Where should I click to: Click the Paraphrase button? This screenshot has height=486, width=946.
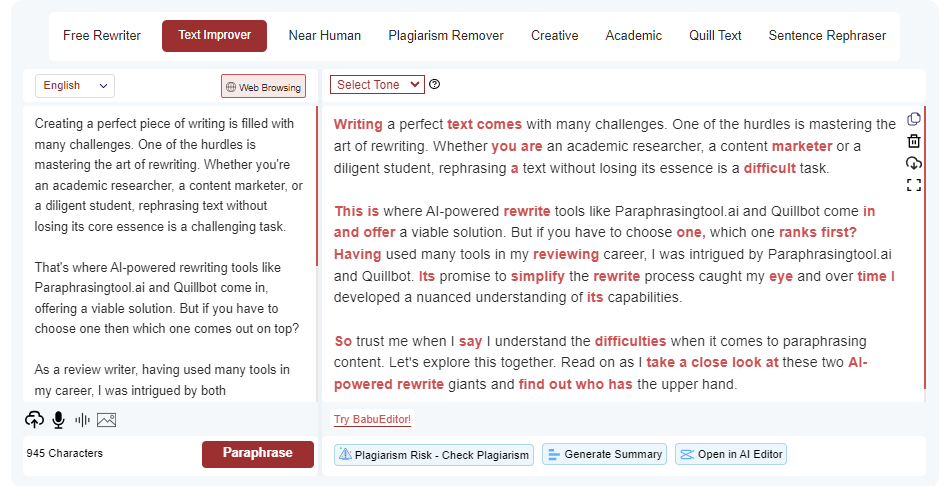tap(258, 453)
